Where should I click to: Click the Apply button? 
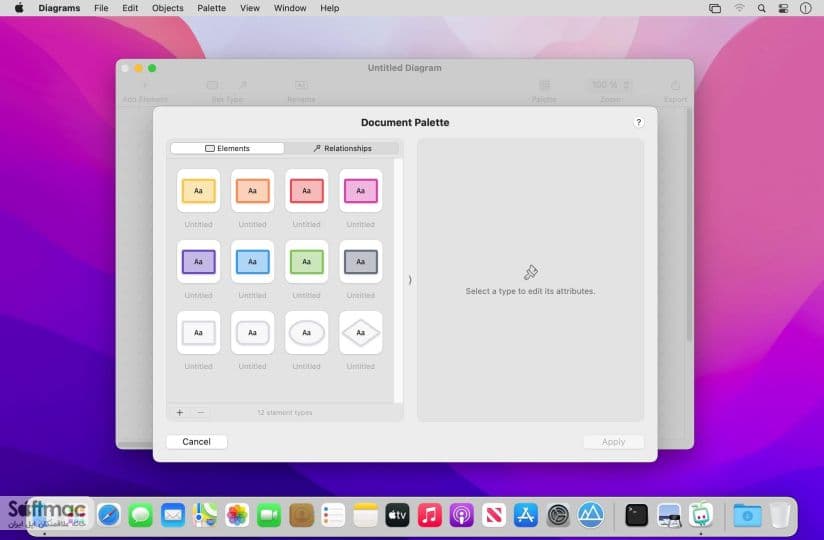(x=613, y=442)
